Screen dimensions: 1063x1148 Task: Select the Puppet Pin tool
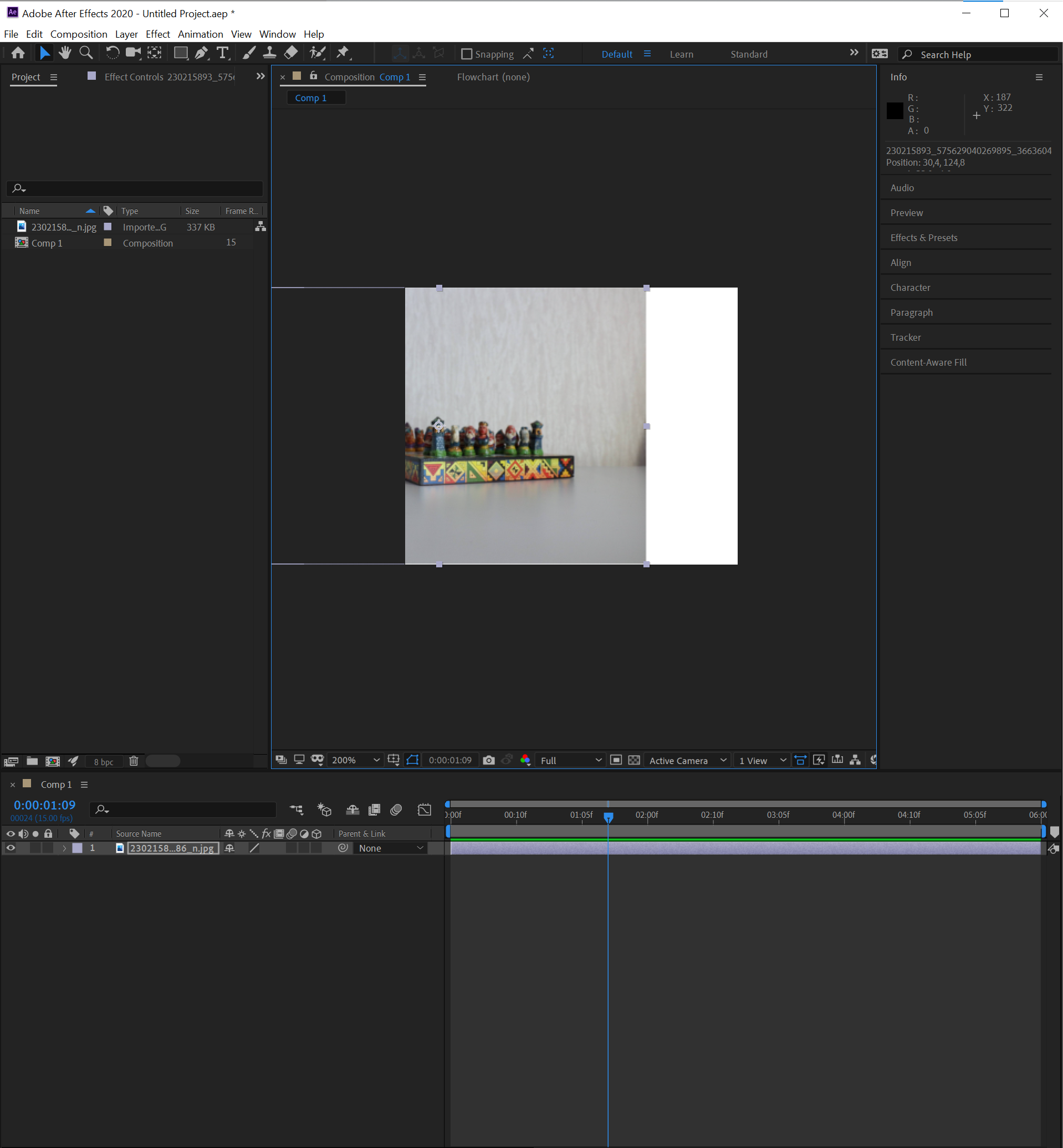pyautogui.click(x=343, y=53)
